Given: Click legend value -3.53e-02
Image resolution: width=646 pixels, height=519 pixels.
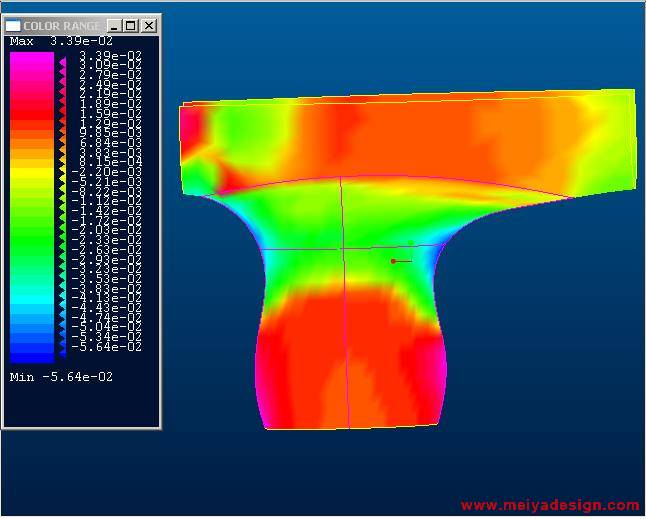Looking at the screenshot, I should click(x=107, y=278).
